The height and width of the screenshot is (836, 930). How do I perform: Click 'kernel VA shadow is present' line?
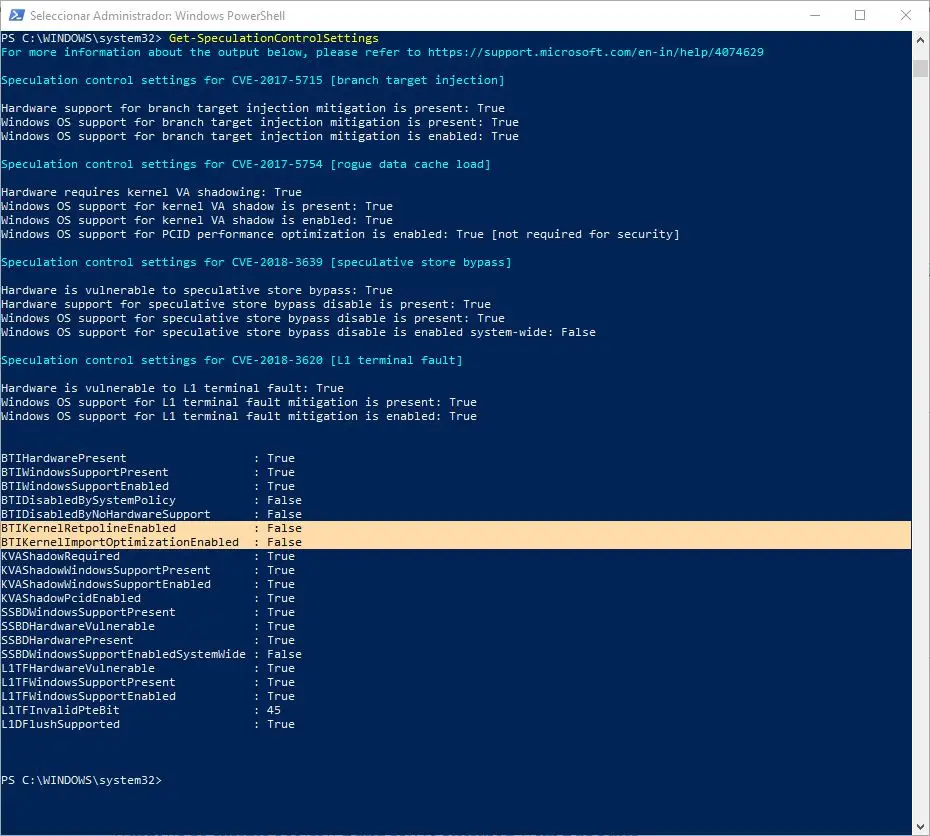click(x=197, y=206)
